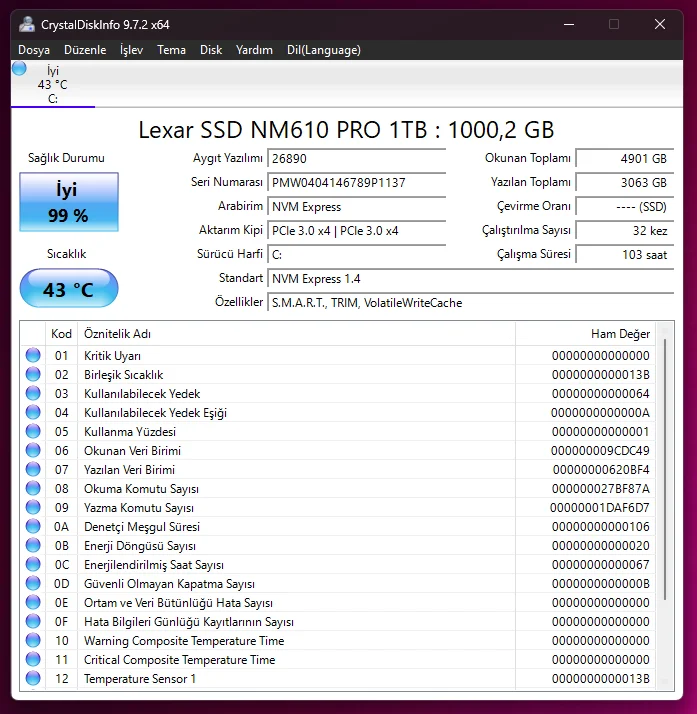Open the Dil(Language) menu

click(323, 50)
